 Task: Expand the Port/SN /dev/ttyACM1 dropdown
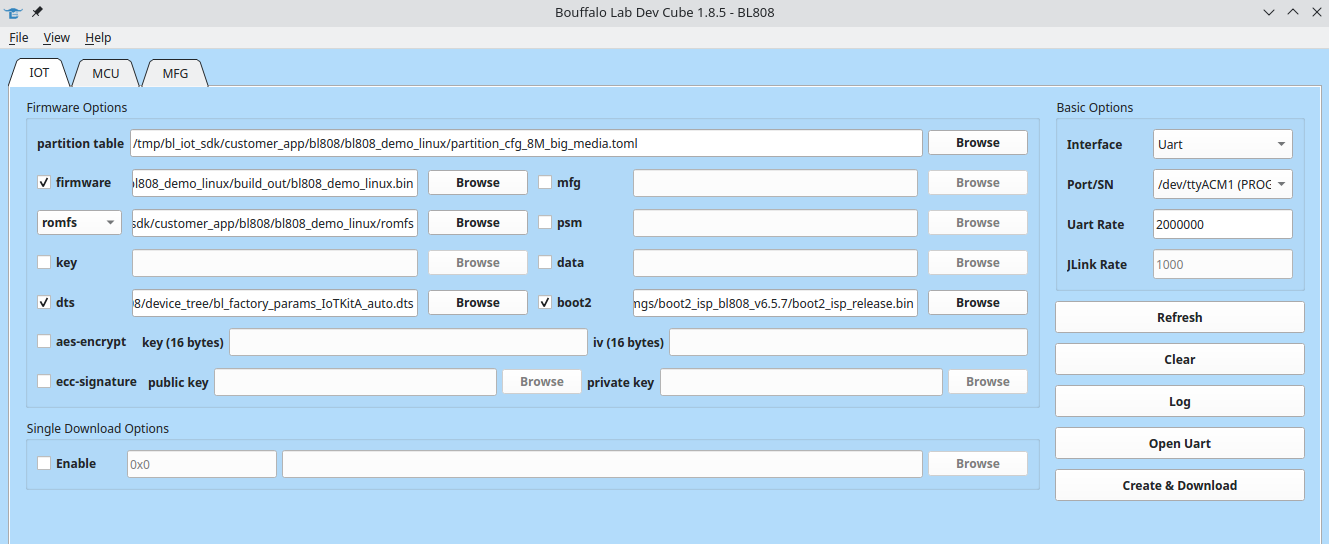pos(1222,184)
